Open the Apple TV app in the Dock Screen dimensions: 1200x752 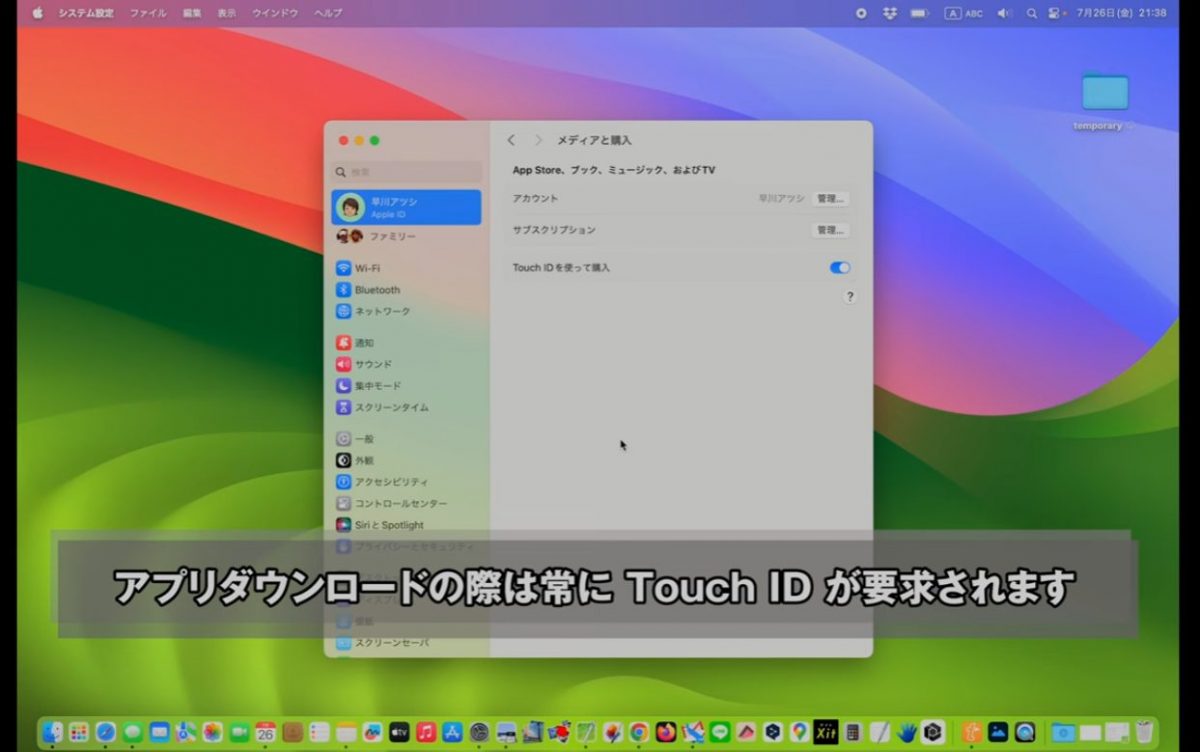tap(399, 732)
